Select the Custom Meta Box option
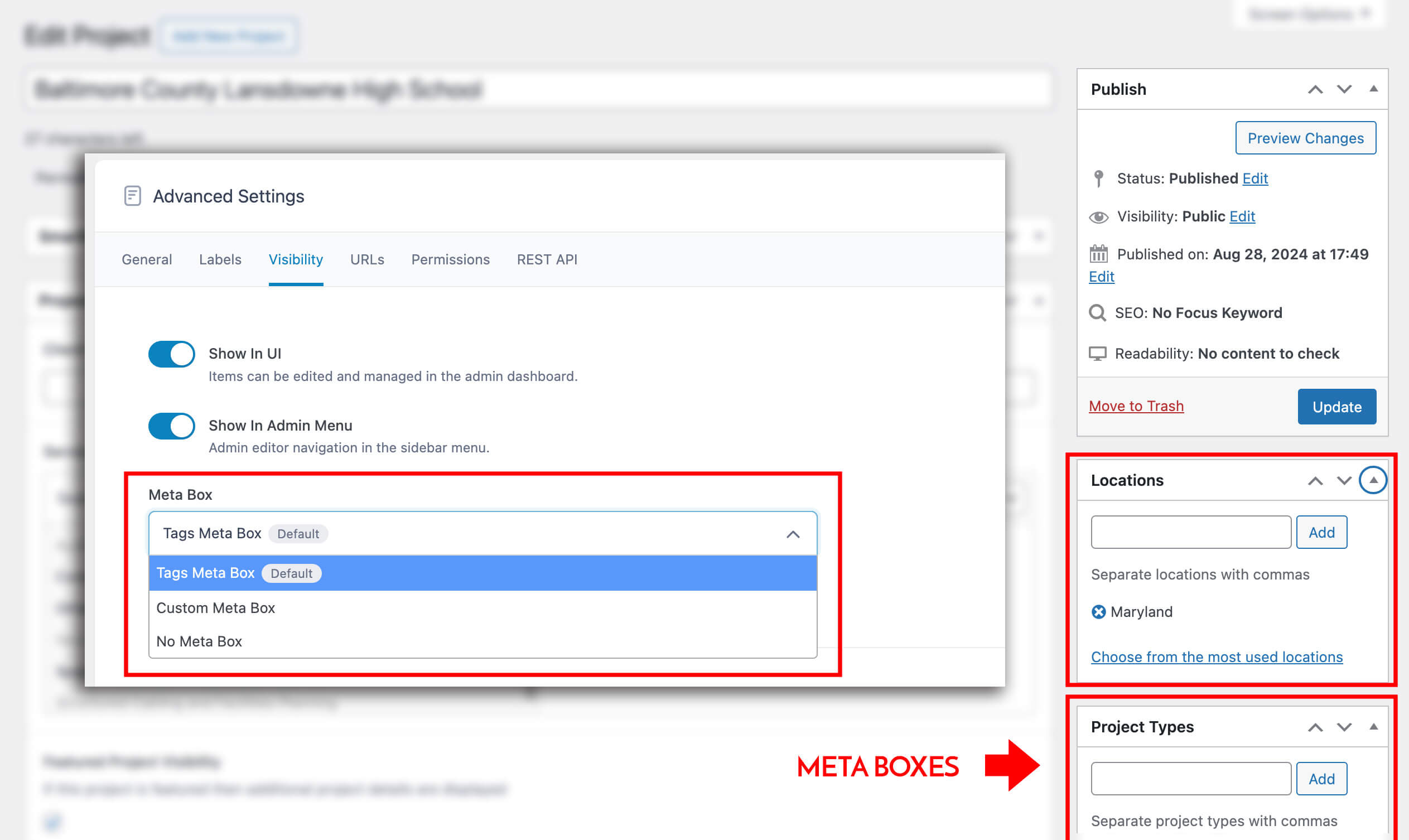This screenshot has width=1409, height=840. (216, 607)
